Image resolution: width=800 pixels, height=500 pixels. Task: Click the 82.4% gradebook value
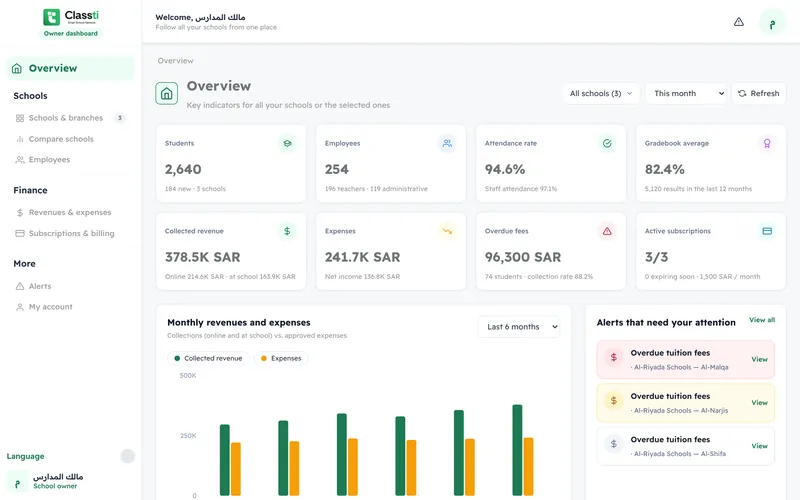[665, 169]
